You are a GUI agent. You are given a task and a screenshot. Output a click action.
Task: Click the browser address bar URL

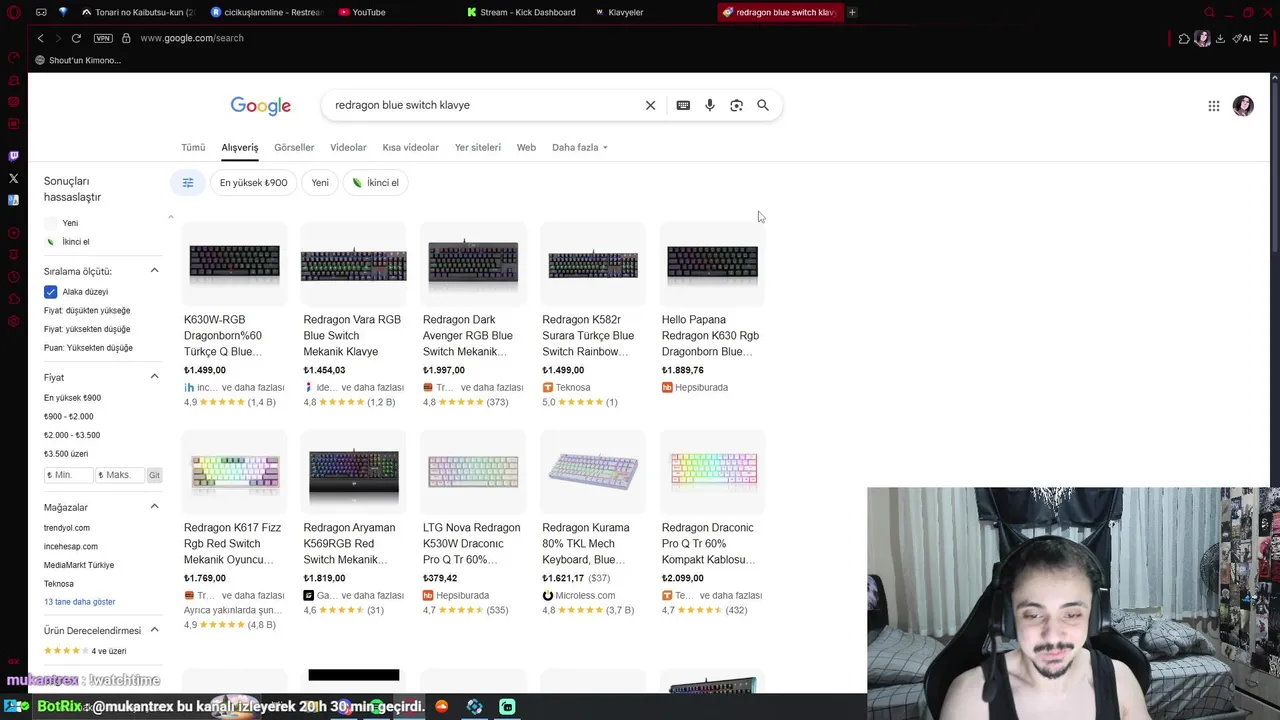pyautogui.click(x=192, y=38)
